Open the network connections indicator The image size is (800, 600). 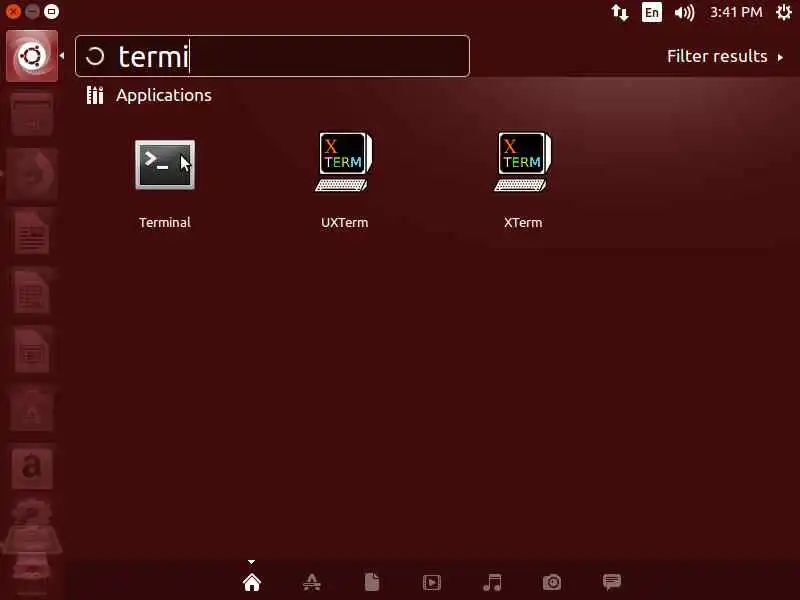(620, 12)
